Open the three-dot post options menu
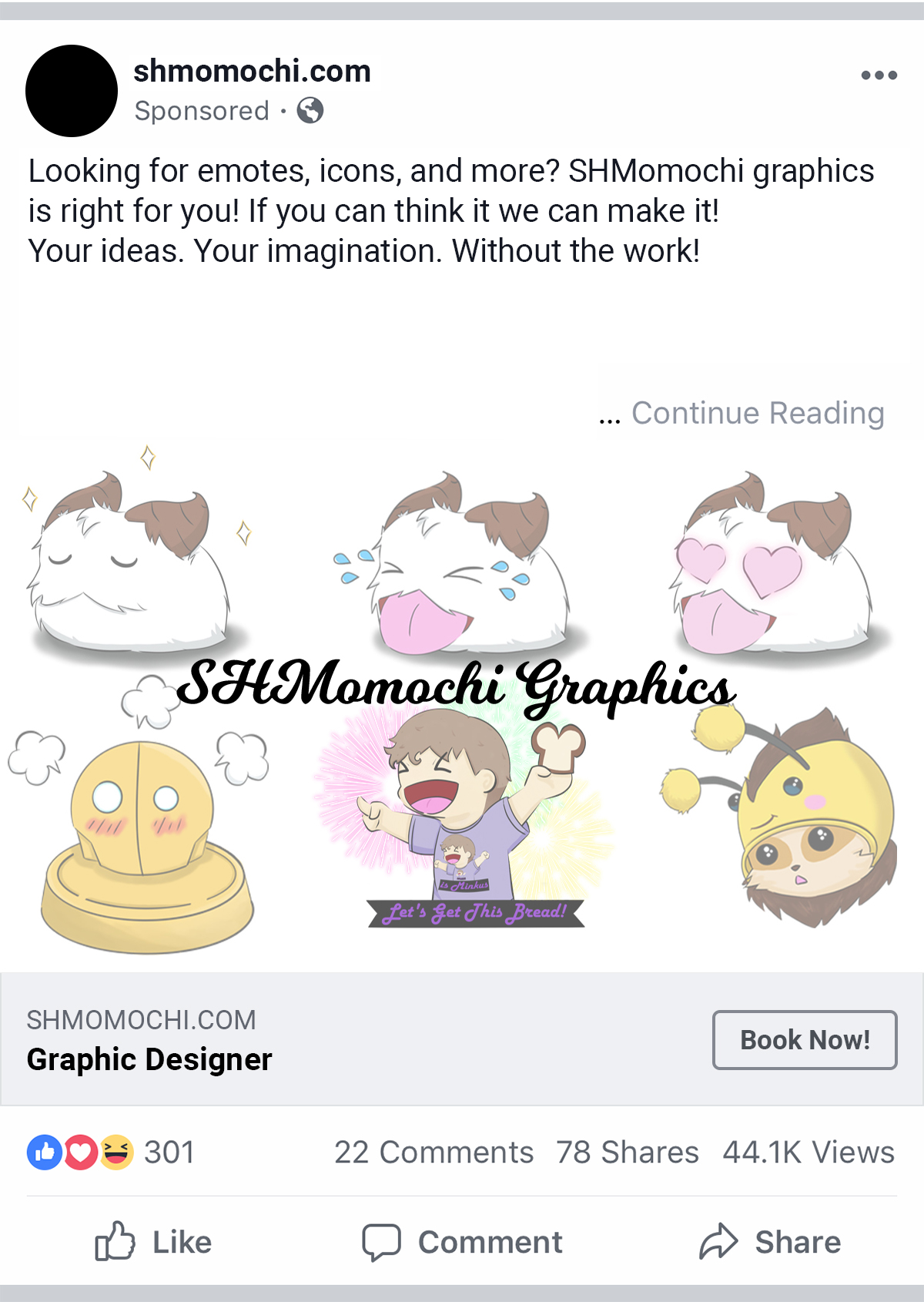Viewport: 924px width, 1302px height. pyautogui.click(x=879, y=76)
